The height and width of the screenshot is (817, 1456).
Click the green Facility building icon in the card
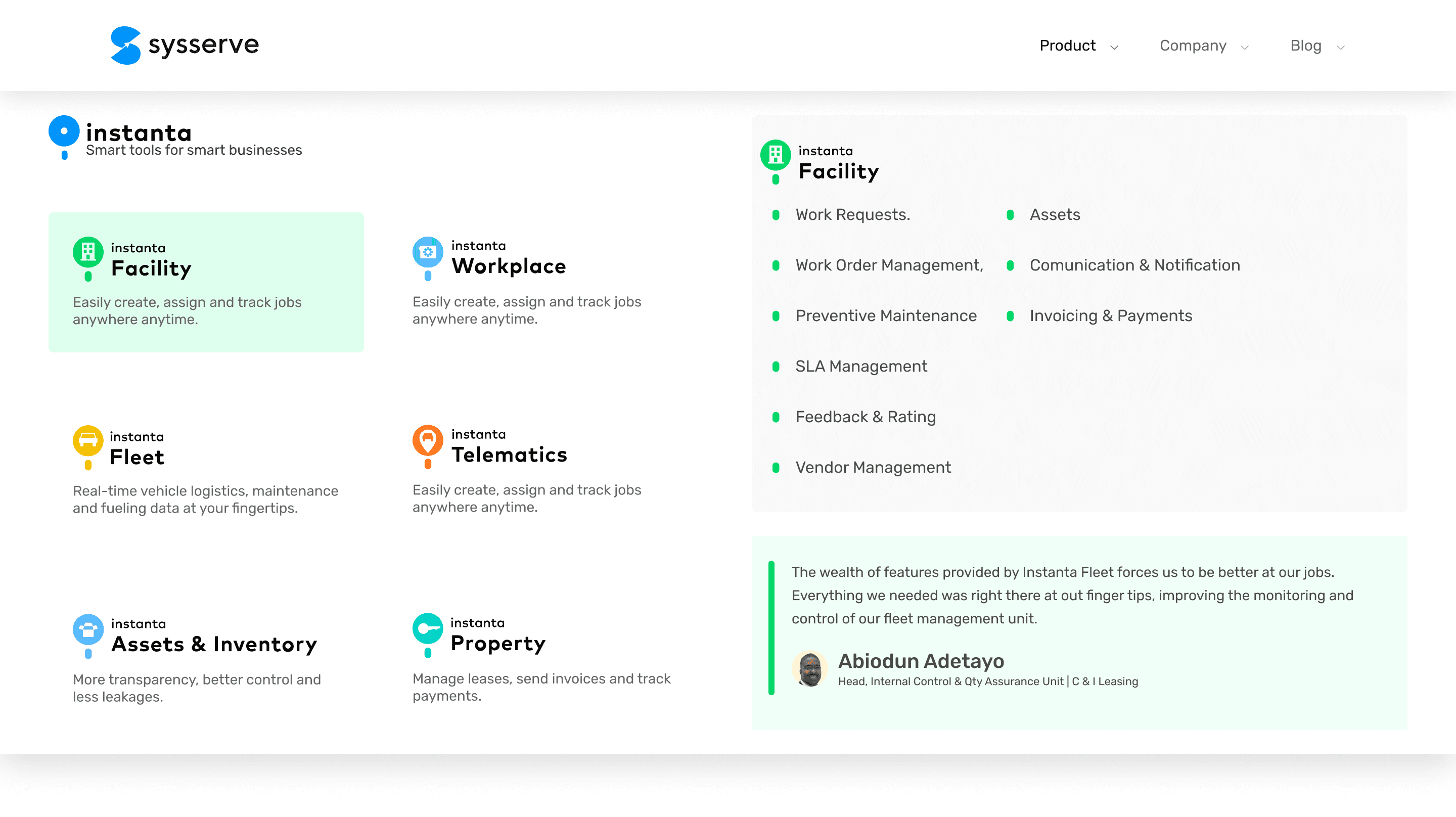(x=88, y=252)
